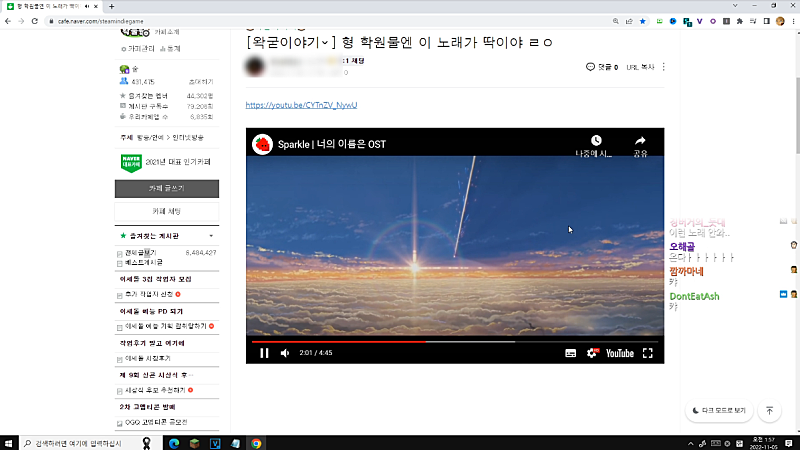Mute the YouTube player volume
The image size is (800, 450).
285,353
